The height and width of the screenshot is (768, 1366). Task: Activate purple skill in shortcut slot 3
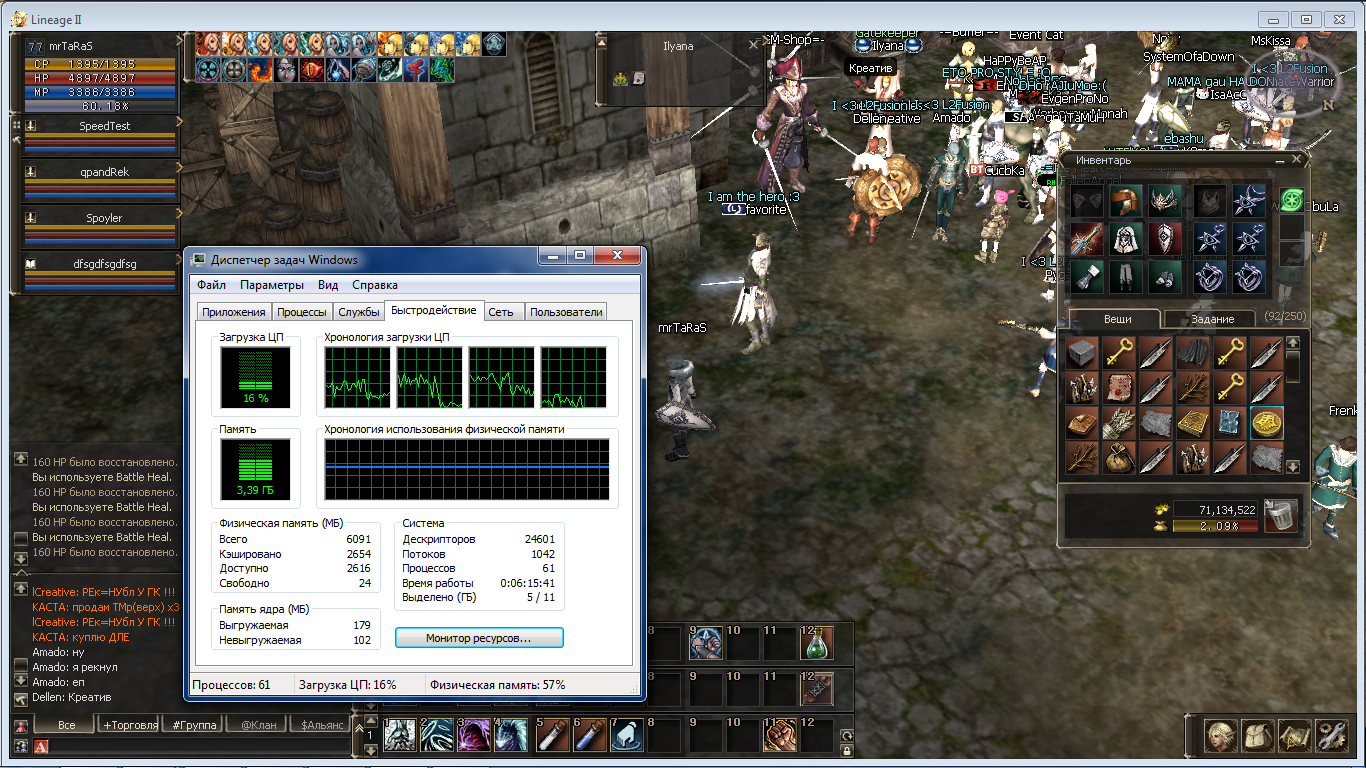coord(476,735)
